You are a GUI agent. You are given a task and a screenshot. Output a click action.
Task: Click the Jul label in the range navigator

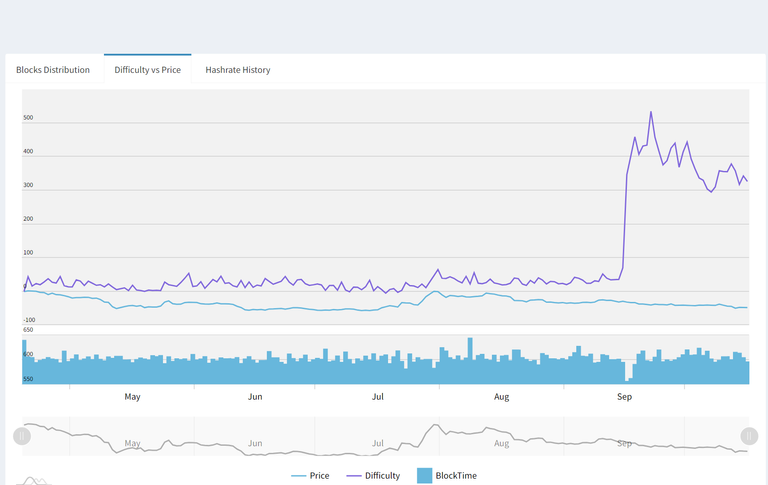378,443
